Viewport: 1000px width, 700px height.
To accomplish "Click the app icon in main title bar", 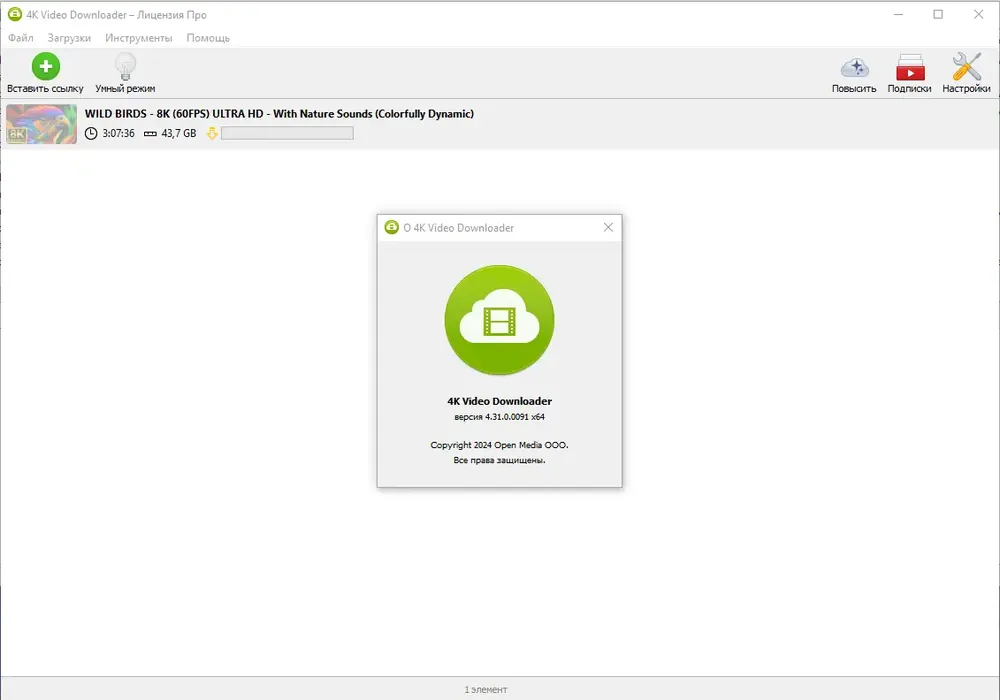I will (15, 14).
